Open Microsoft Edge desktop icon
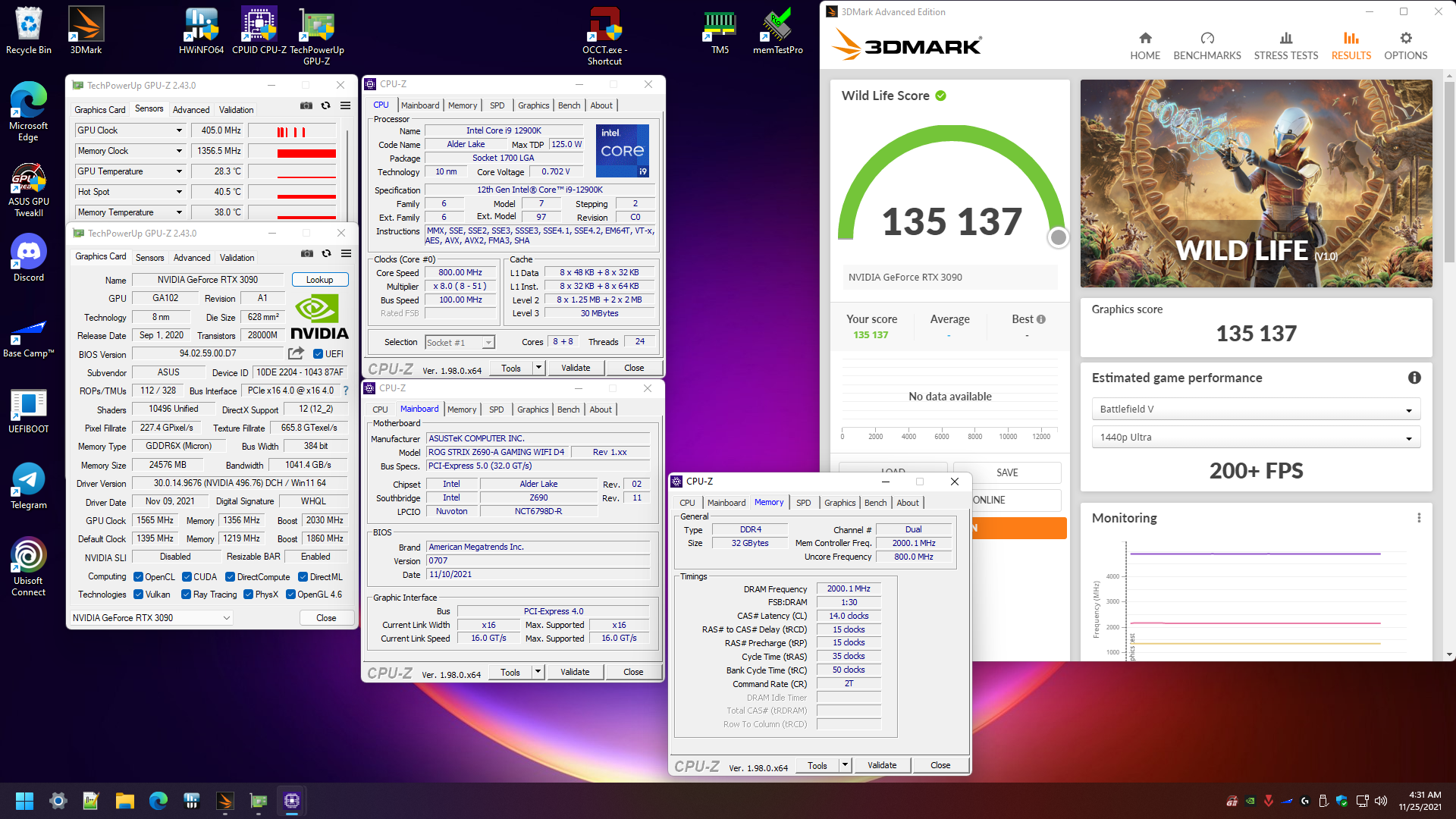 point(28,111)
